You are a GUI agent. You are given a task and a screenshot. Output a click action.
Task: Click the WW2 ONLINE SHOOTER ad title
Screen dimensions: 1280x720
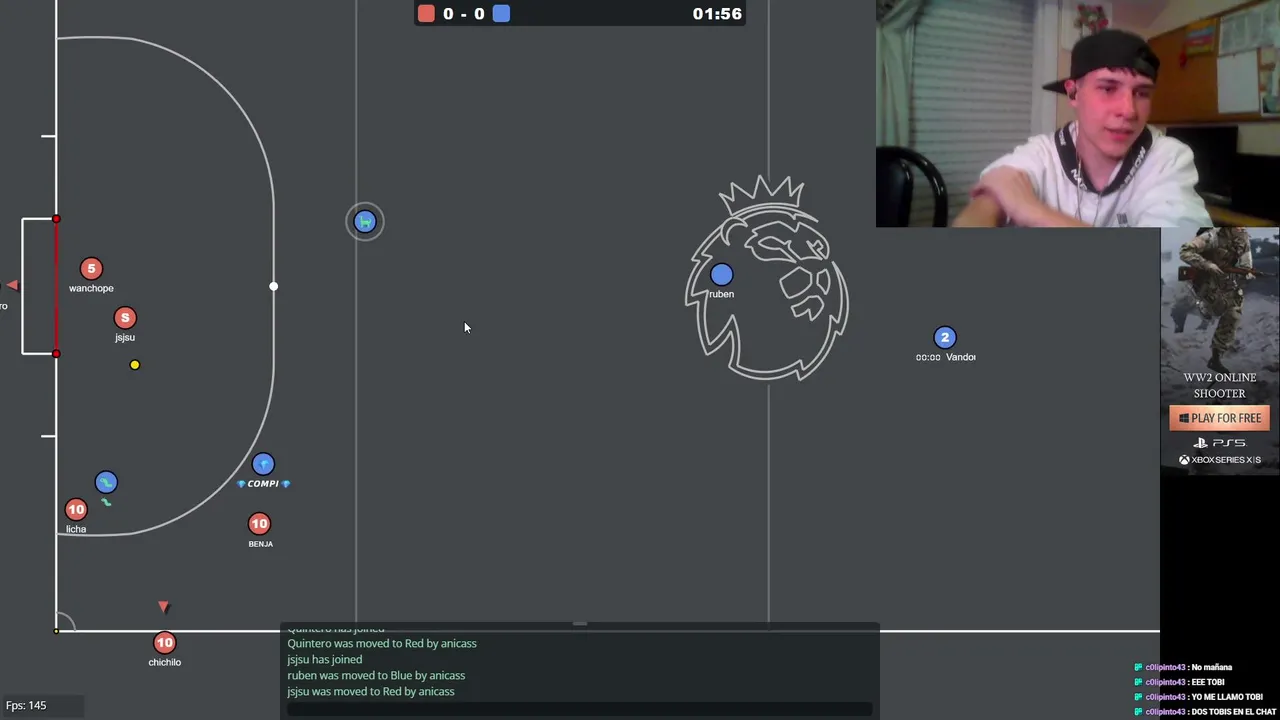(x=1220, y=385)
